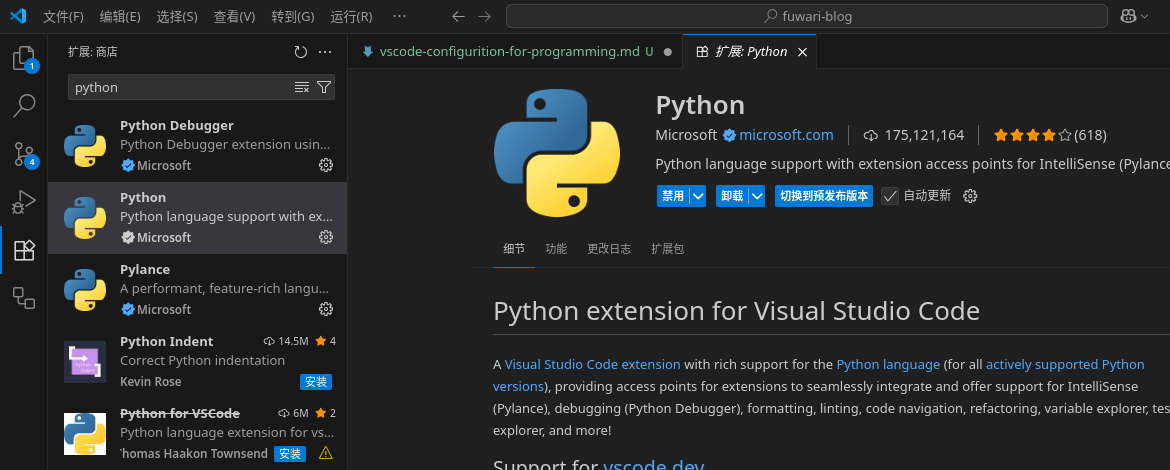Open the extensions panel more actions menu
The width and height of the screenshot is (1170, 470).
(325, 52)
